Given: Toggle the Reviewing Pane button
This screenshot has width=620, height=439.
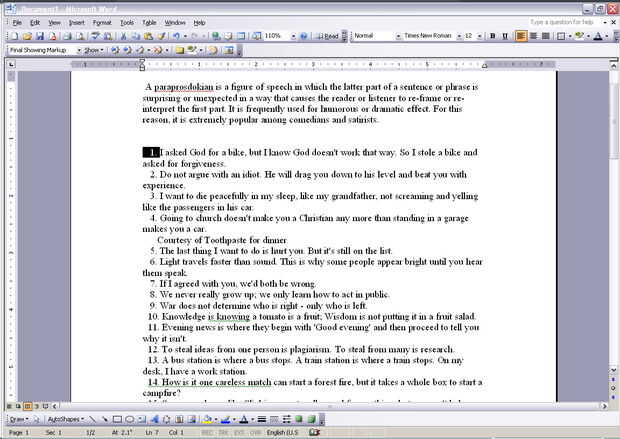Looking at the screenshot, I should (x=228, y=50).
